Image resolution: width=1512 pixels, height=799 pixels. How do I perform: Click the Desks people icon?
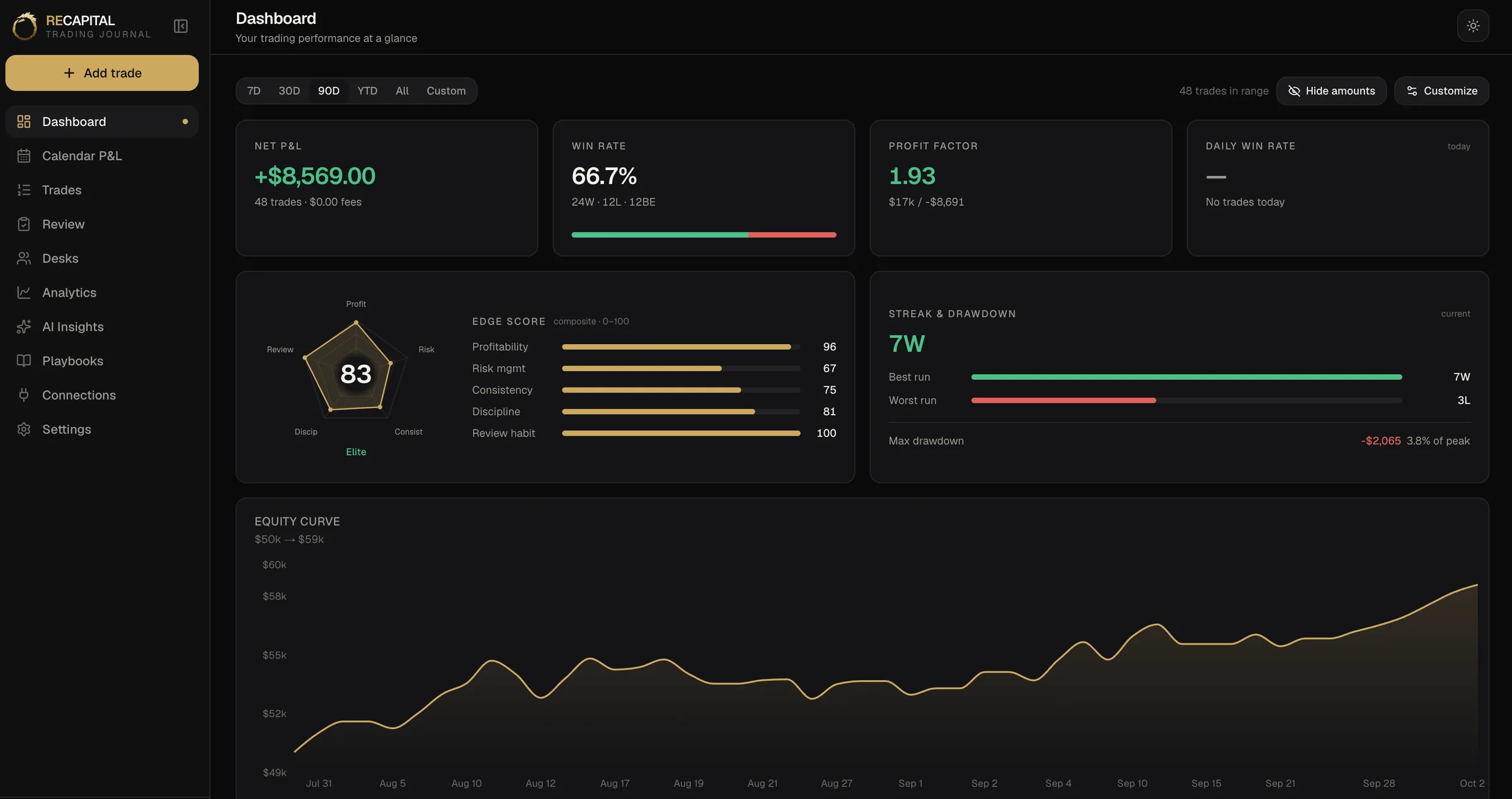24,258
